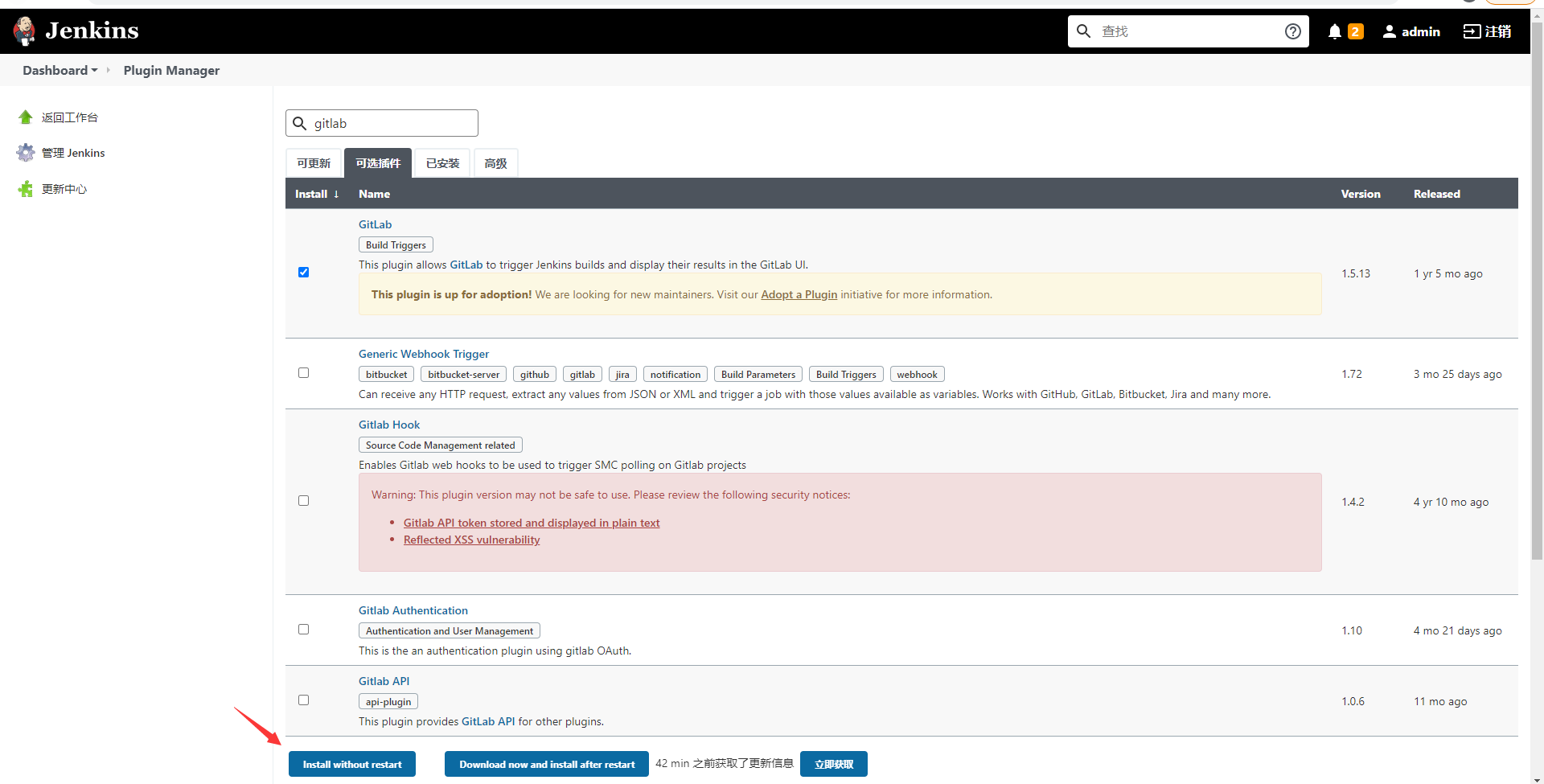Click the github category tag
The image size is (1544, 784).
[x=535, y=375]
